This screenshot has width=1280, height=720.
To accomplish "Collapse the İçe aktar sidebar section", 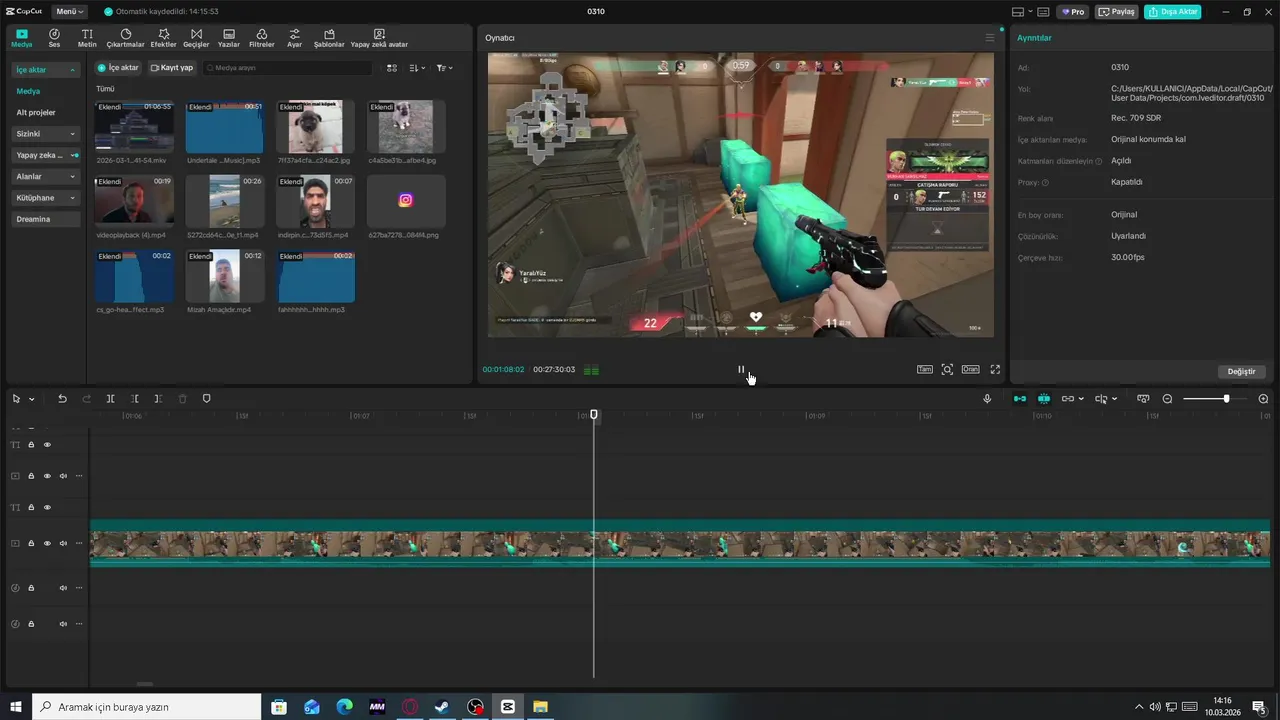I will [45, 70].
